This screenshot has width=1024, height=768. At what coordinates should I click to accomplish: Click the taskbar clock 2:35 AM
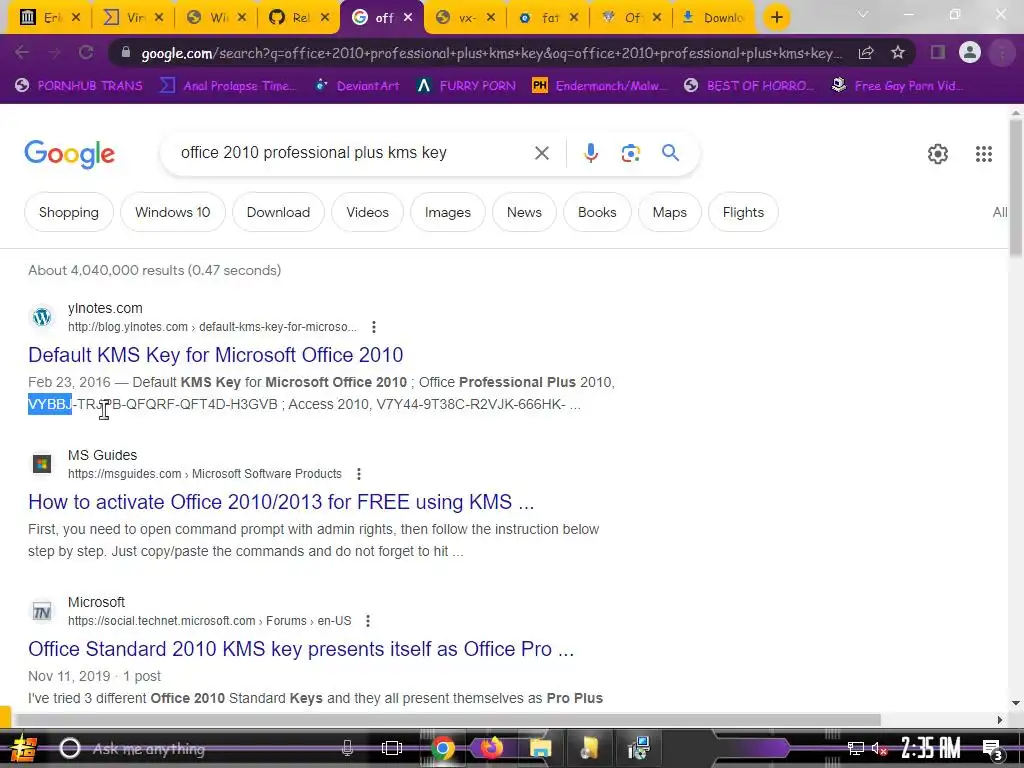pos(931,748)
